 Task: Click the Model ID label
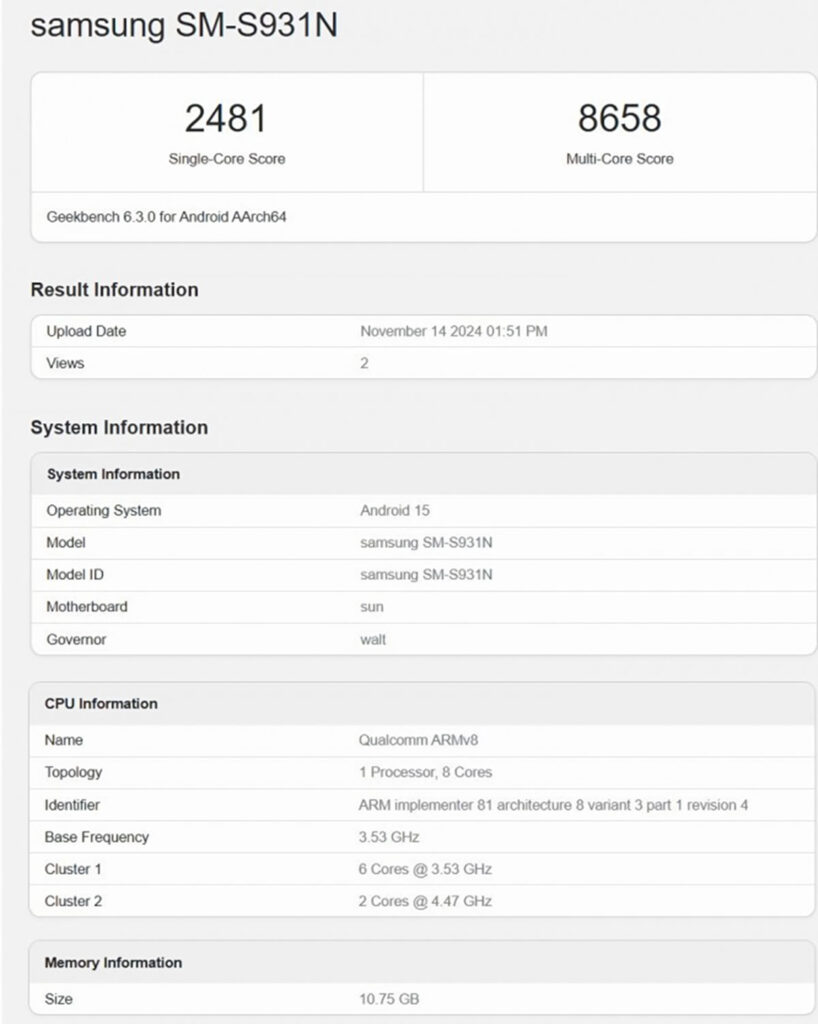point(75,575)
